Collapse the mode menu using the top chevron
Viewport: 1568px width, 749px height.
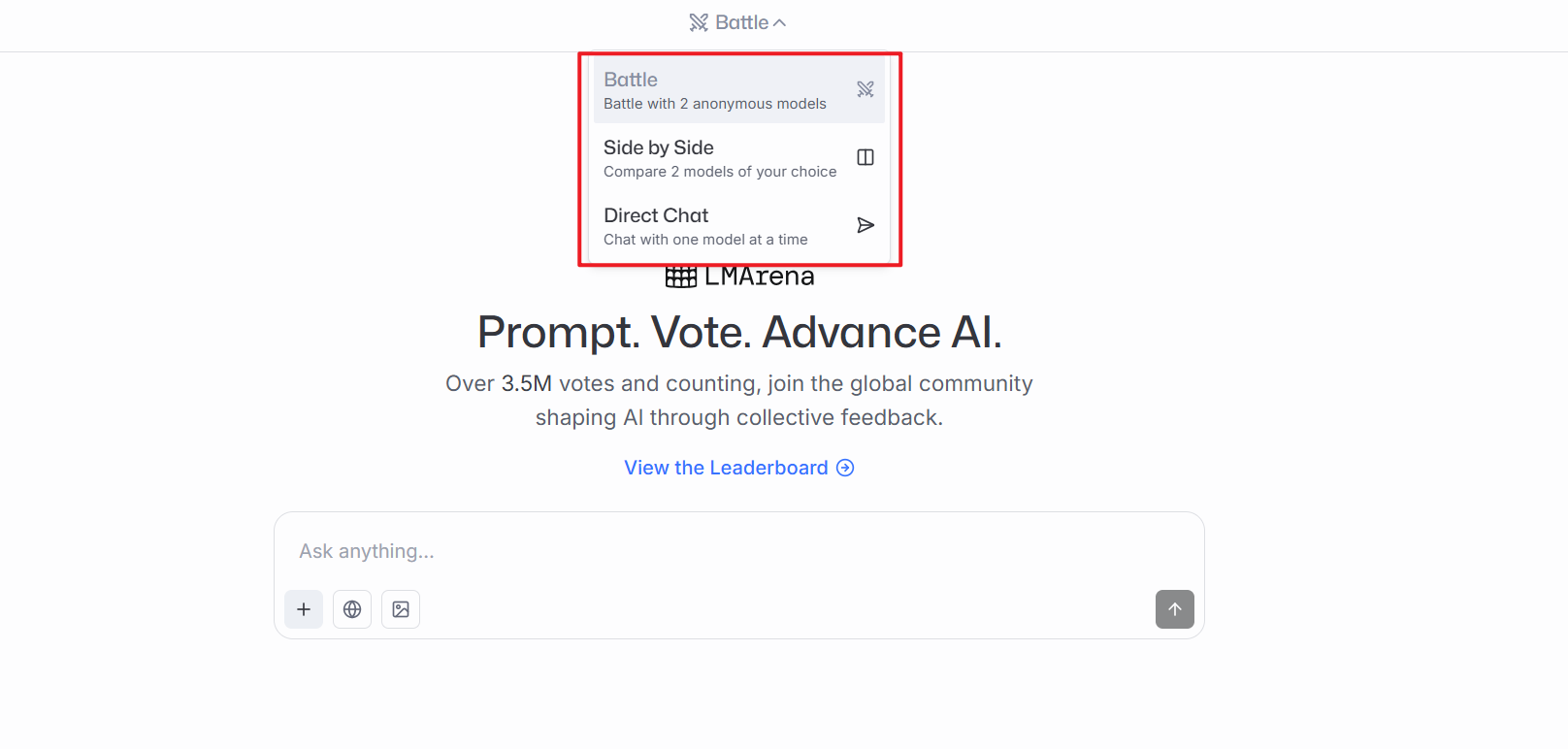point(780,23)
